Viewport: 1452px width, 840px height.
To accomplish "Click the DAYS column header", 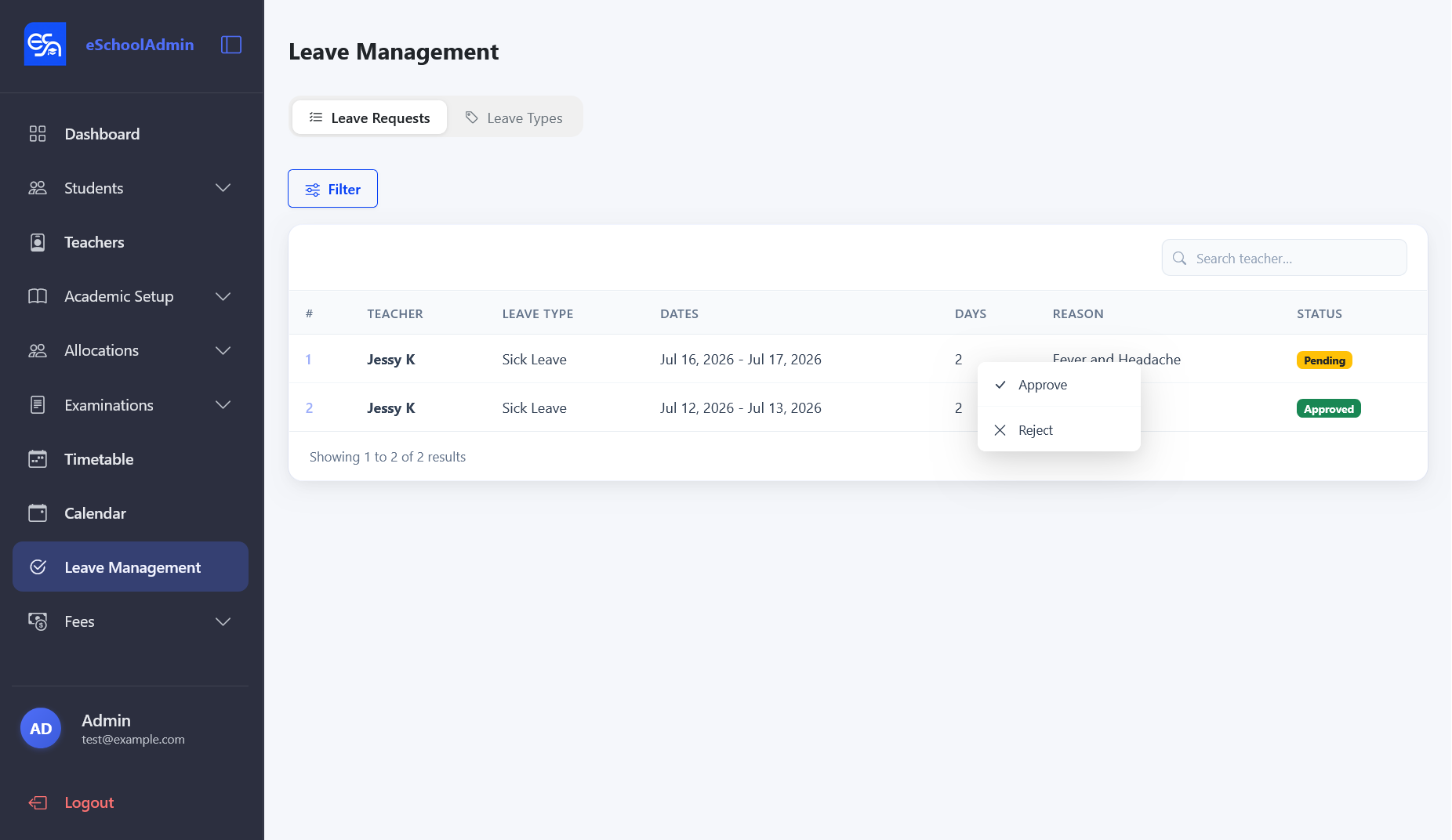I will point(971,313).
